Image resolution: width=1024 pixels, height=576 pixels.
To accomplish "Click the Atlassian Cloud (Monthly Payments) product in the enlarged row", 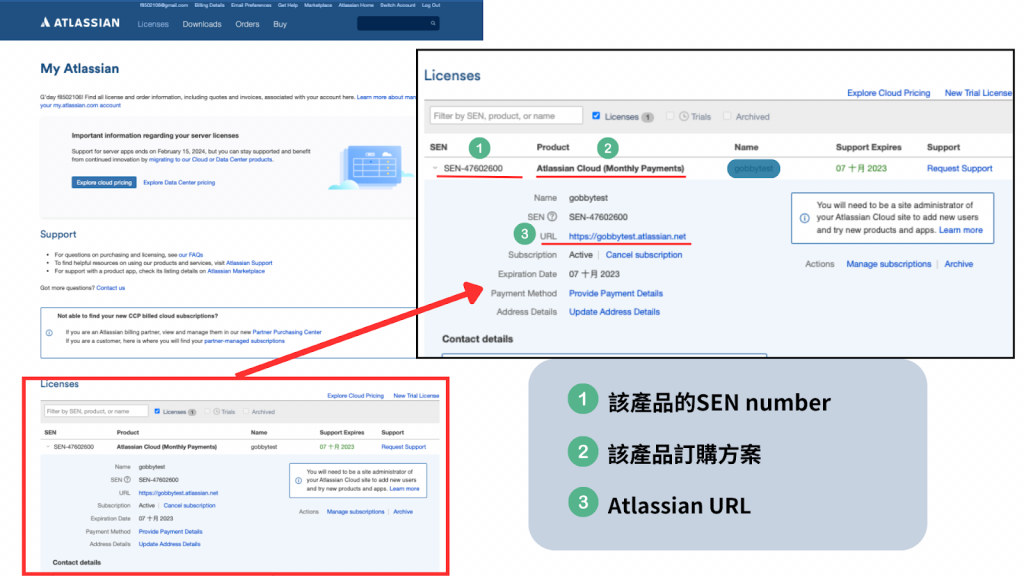I will [610, 168].
